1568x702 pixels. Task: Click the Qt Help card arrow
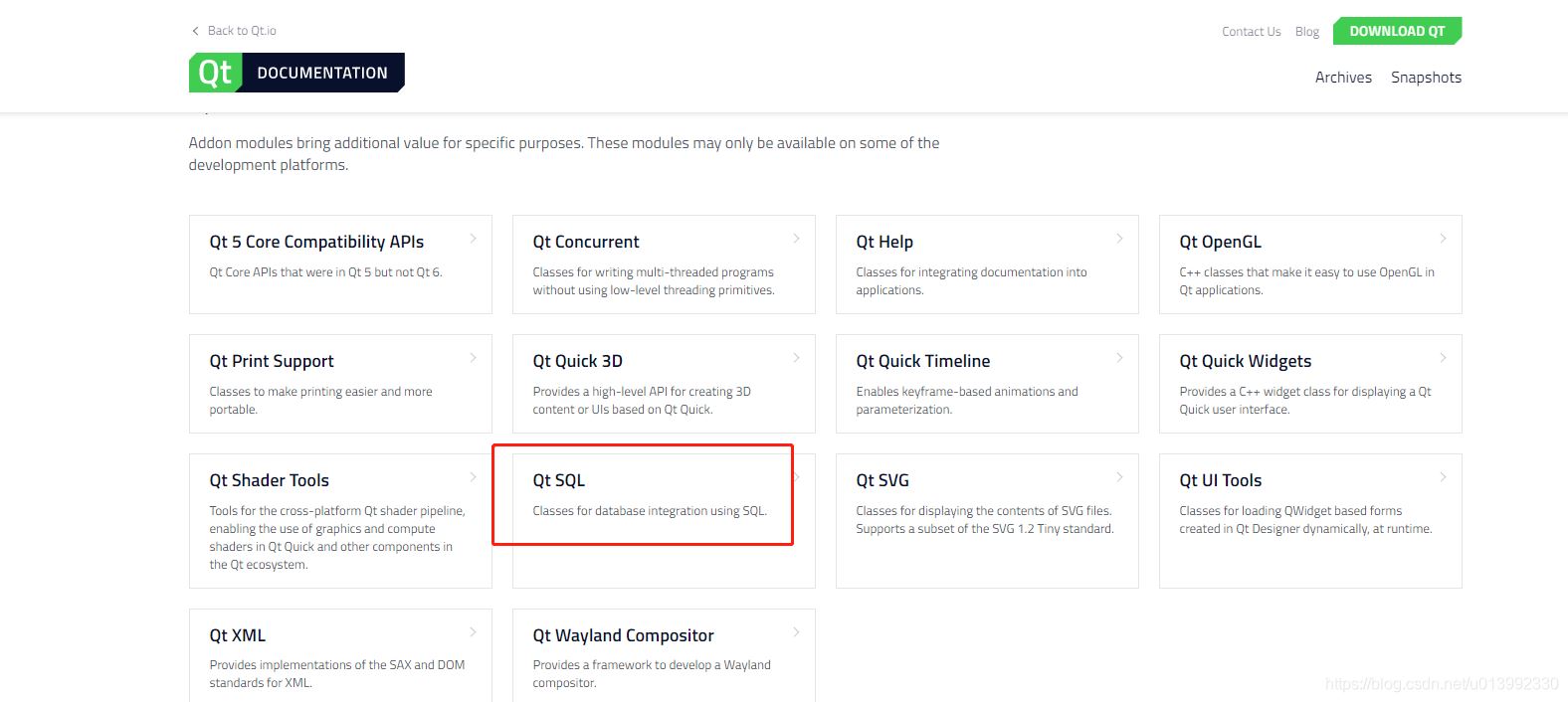(x=1119, y=239)
